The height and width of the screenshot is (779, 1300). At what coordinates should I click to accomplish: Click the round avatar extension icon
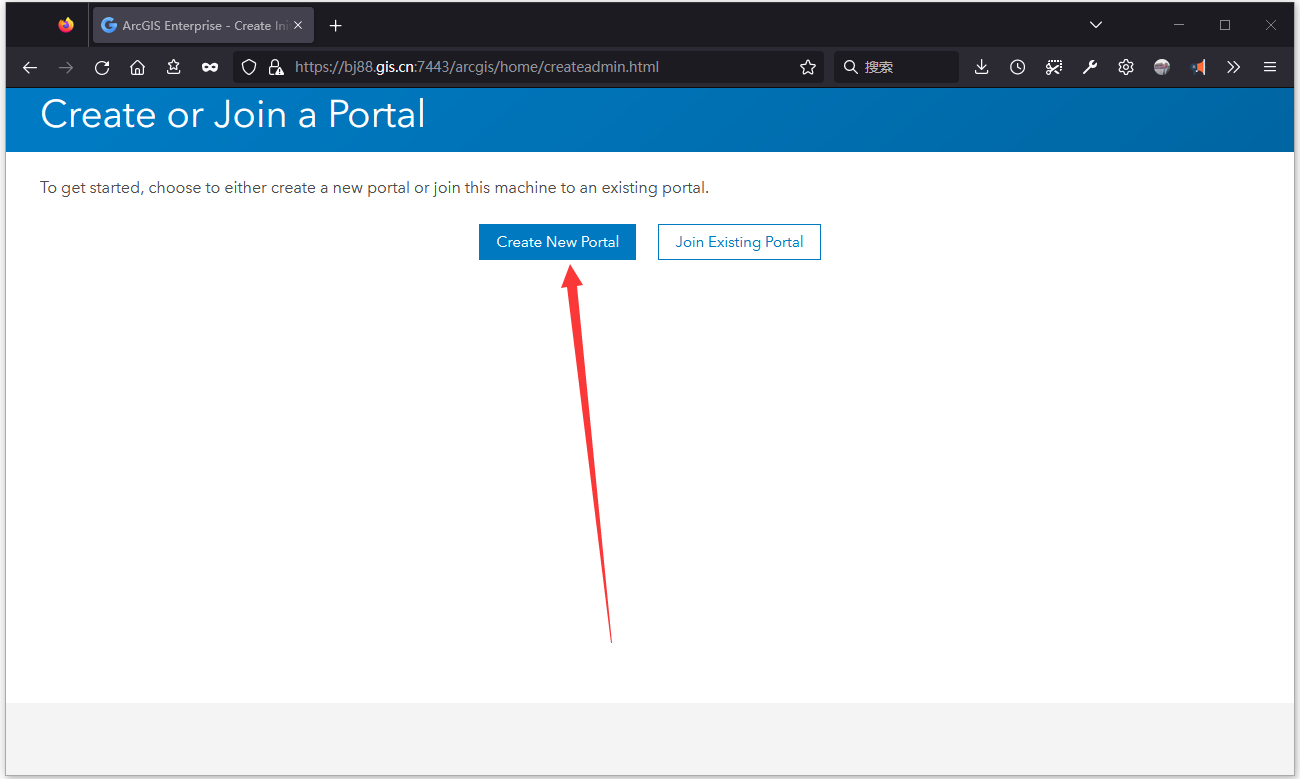(x=1162, y=67)
